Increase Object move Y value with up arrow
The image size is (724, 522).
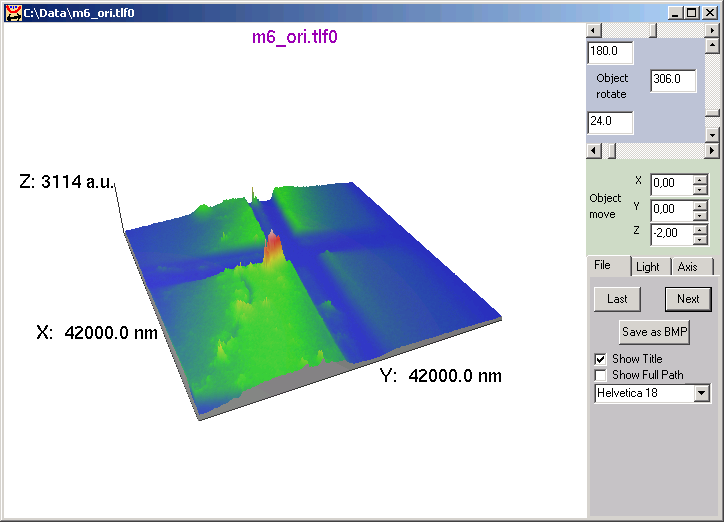[700, 204]
